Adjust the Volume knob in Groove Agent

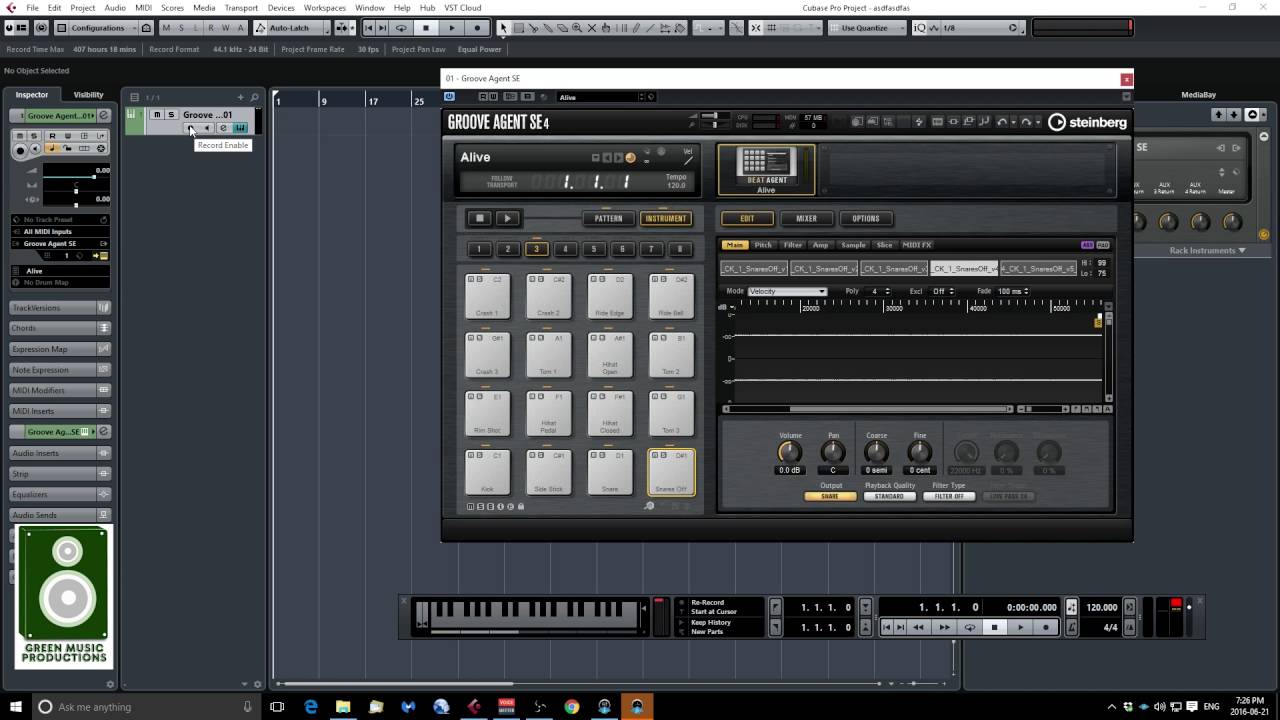790,452
